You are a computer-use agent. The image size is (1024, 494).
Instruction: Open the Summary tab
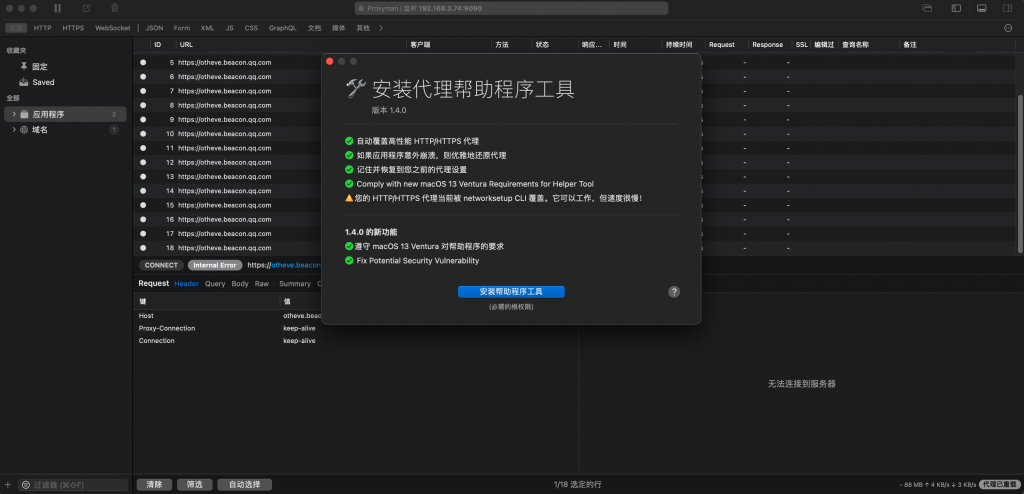[x=295, y=284]
